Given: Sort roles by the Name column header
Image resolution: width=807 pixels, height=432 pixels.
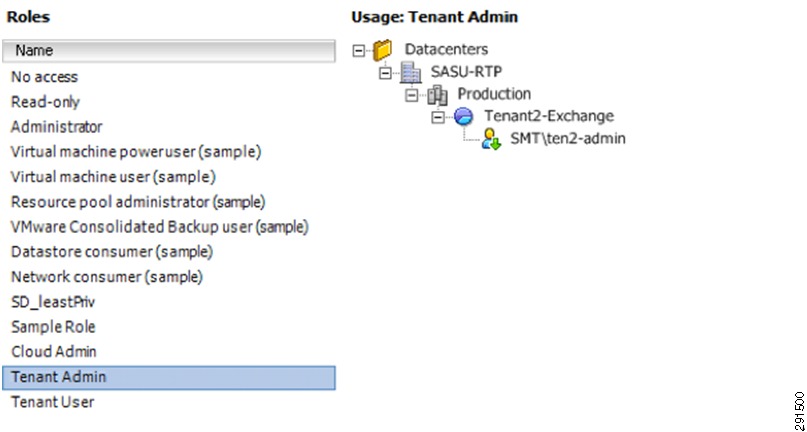Looking at the screenshot, I should (168, 50).
